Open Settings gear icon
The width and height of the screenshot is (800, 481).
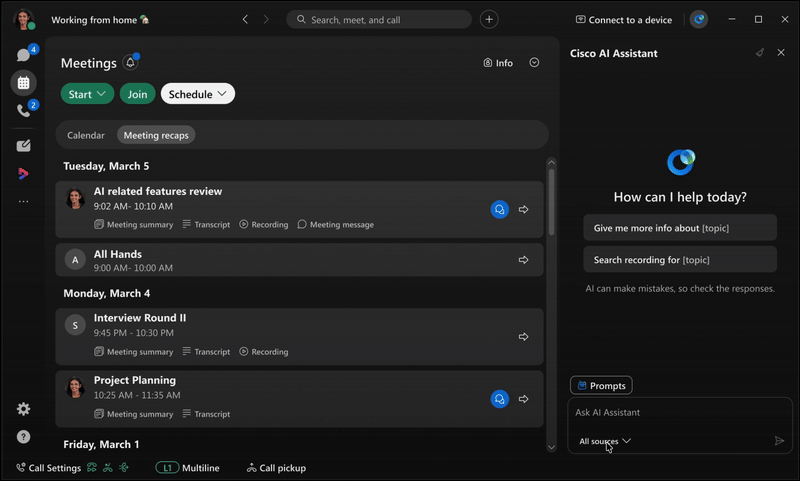coord(23,409)
